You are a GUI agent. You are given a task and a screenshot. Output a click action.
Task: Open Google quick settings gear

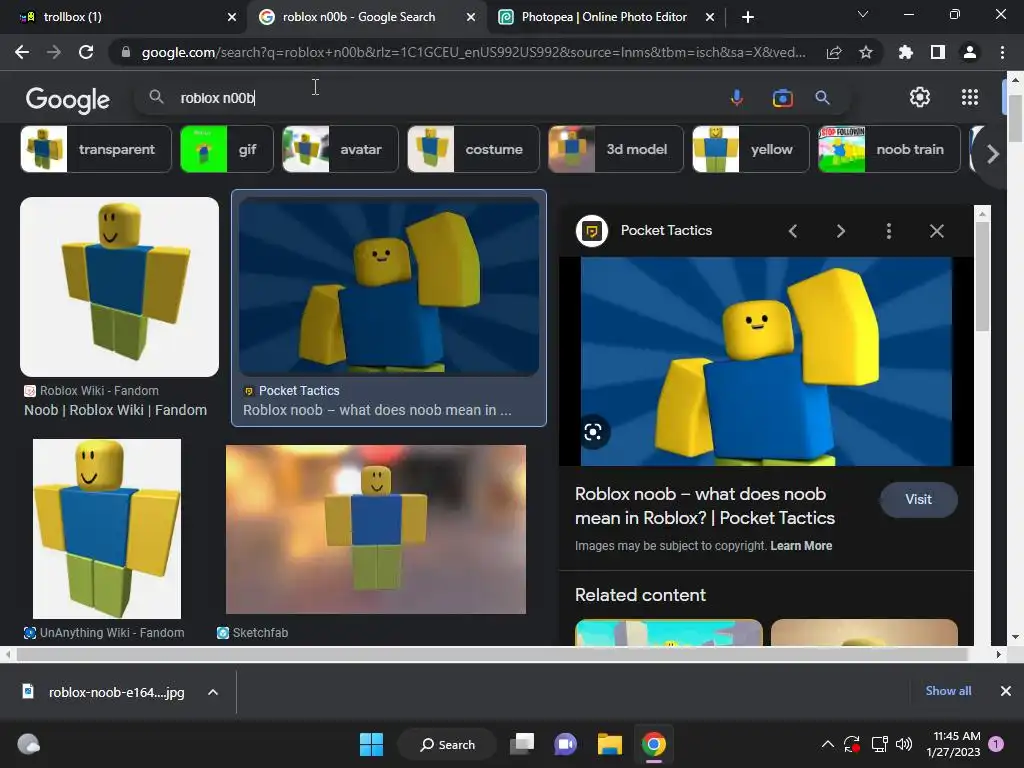(920, 97)
